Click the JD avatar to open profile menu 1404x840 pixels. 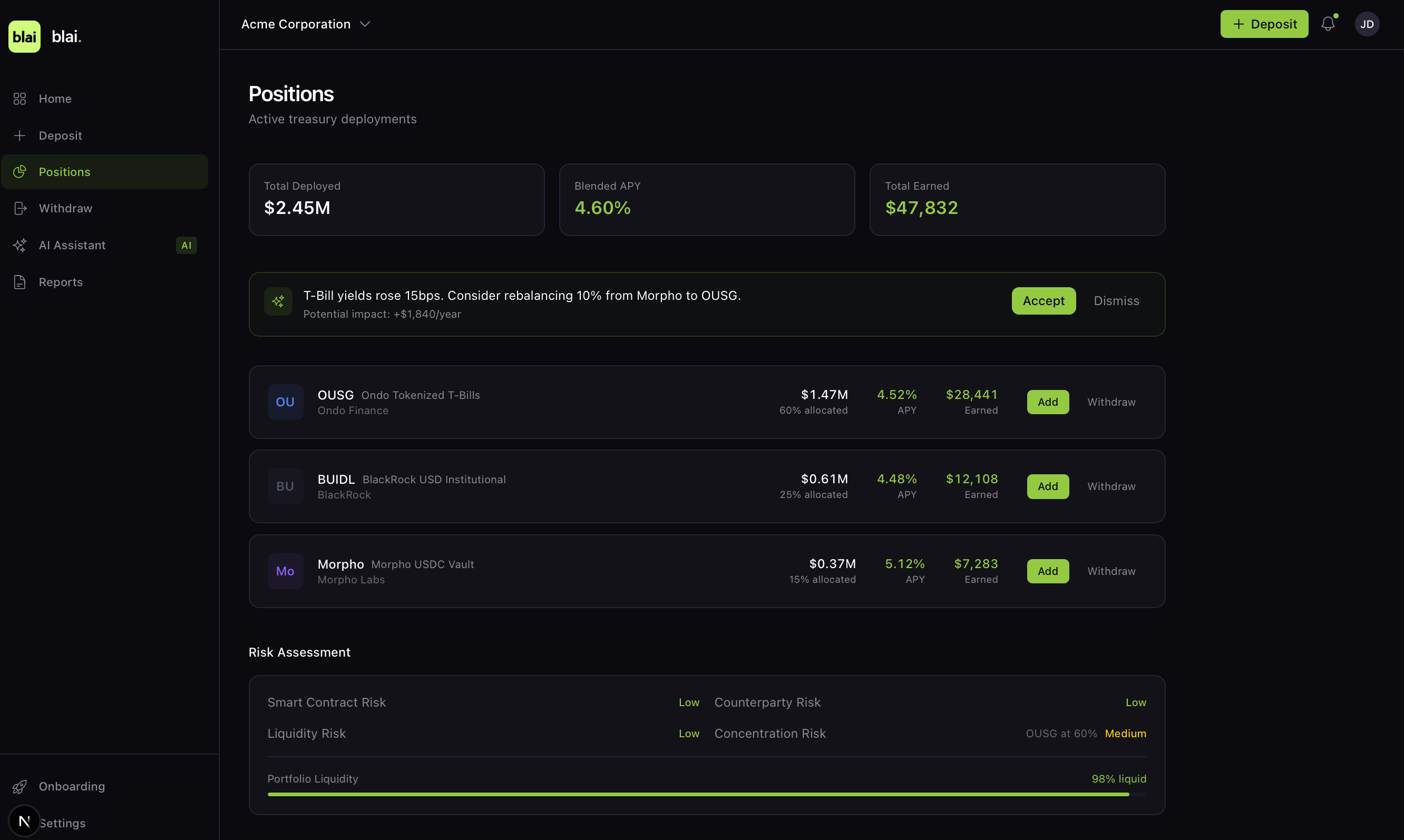pyautogui.click(x=1367, y=24)
